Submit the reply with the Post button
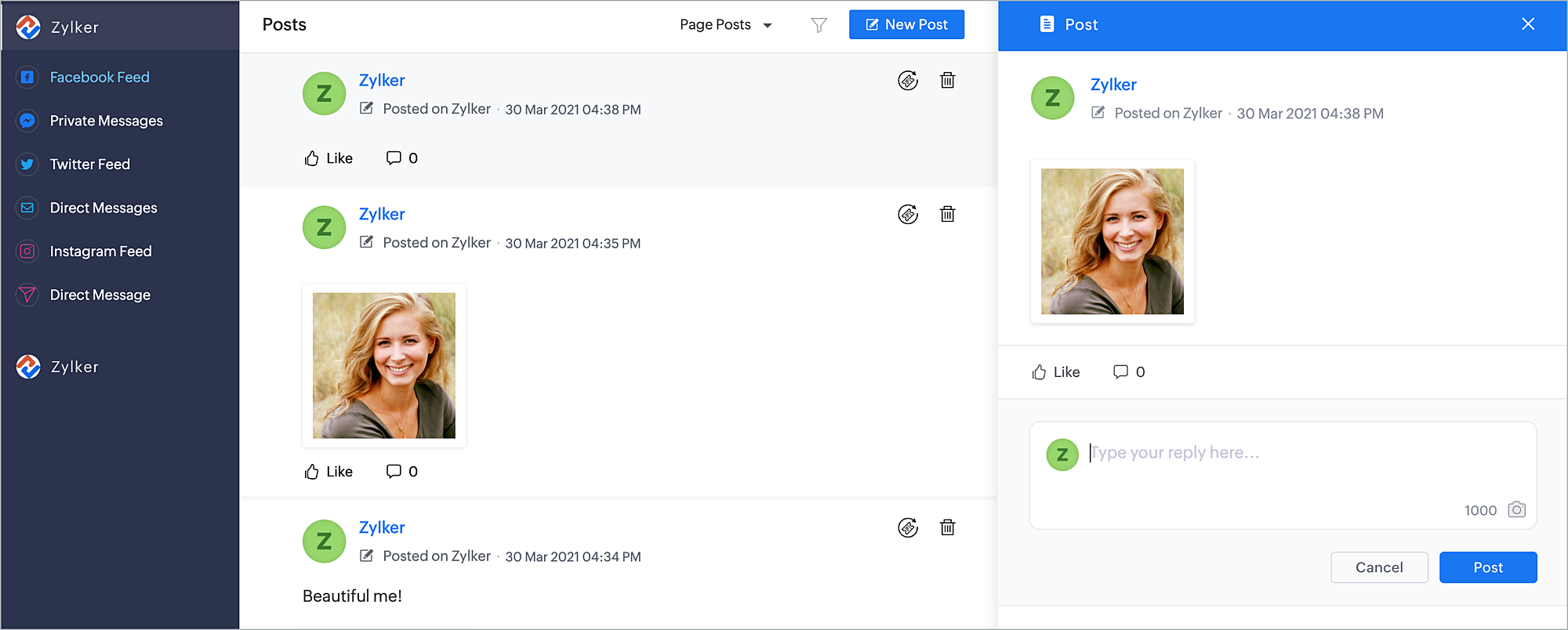 click(1488, 567)
